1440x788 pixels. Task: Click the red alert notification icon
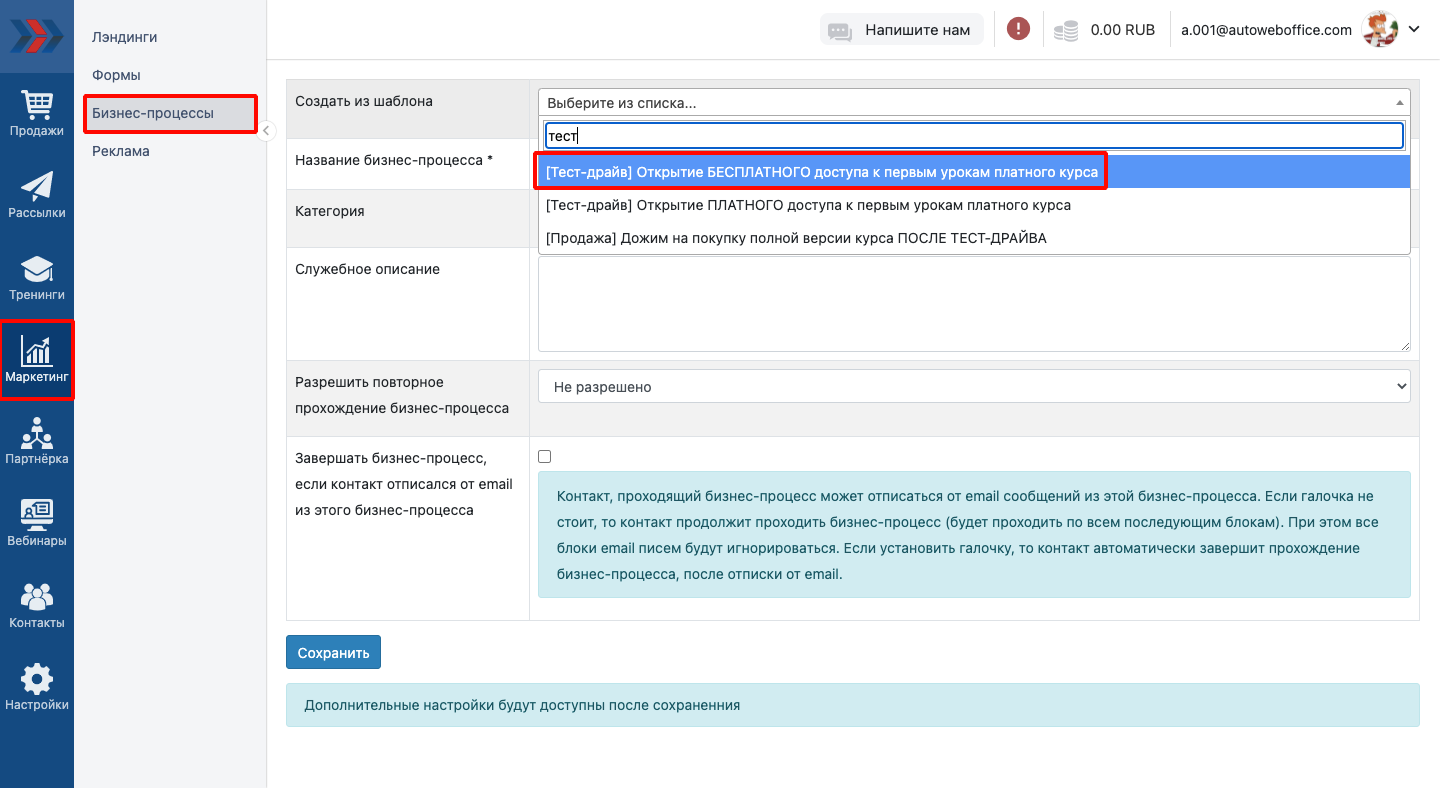[x=1018, y=29]
